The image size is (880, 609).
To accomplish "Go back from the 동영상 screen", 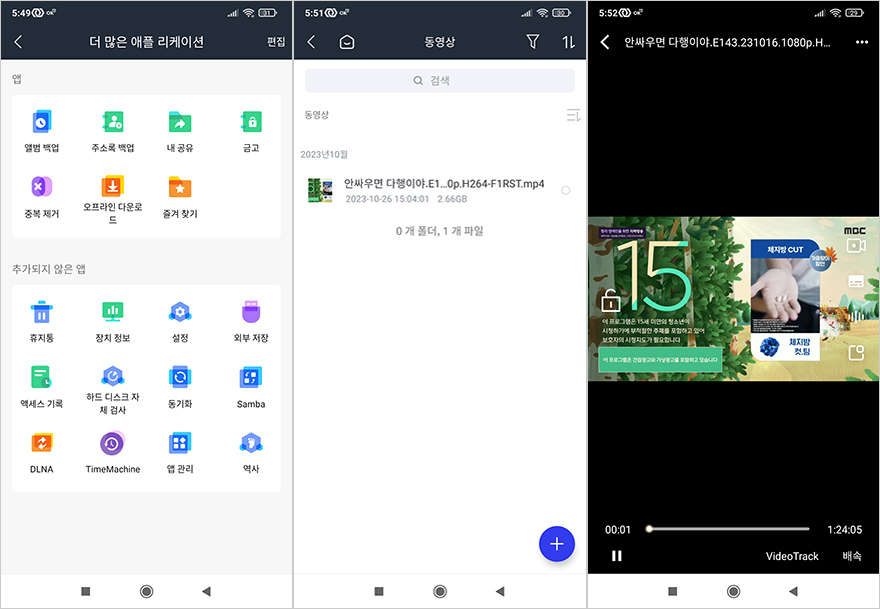I will click(x=311, y=42).
